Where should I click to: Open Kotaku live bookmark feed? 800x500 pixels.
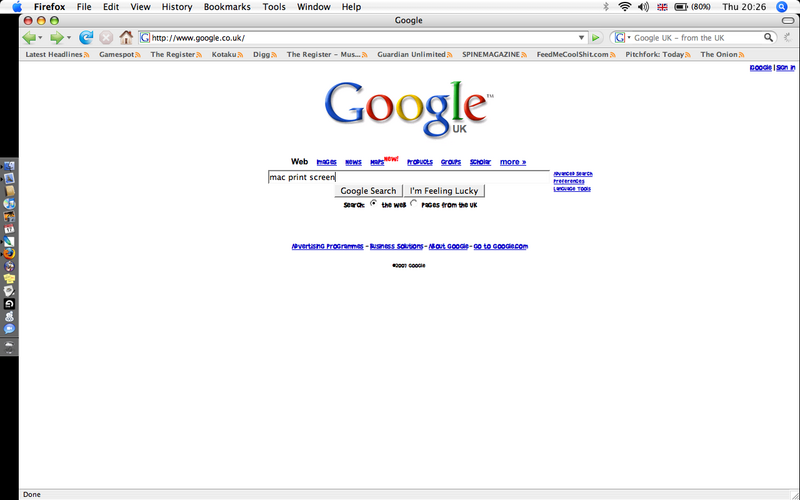(227, 54)
